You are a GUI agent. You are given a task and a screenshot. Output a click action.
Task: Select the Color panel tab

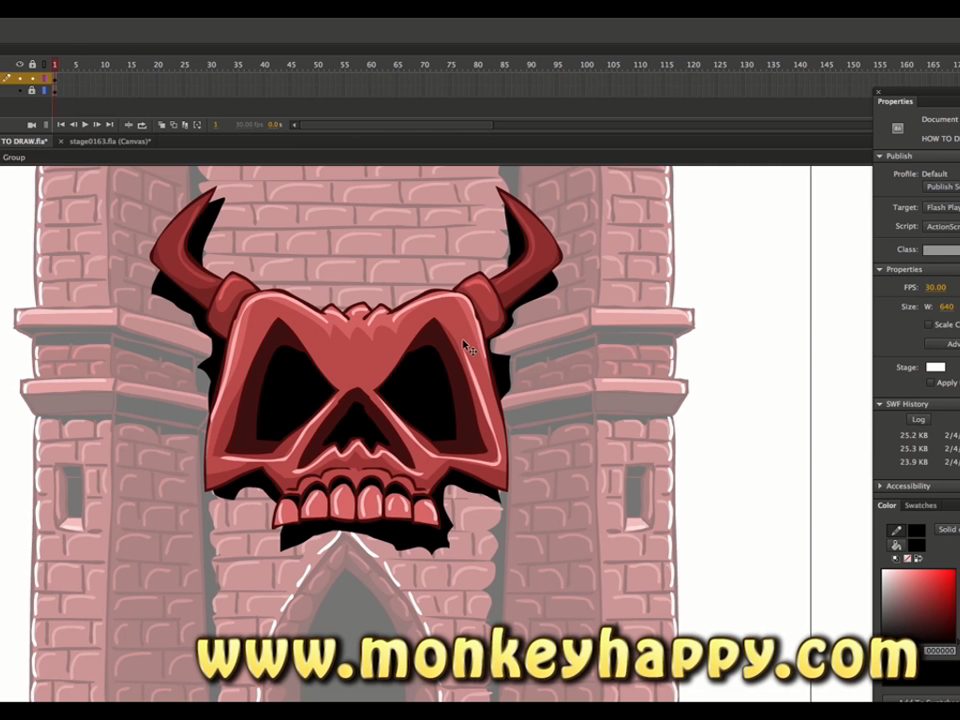tap(887, 506)
